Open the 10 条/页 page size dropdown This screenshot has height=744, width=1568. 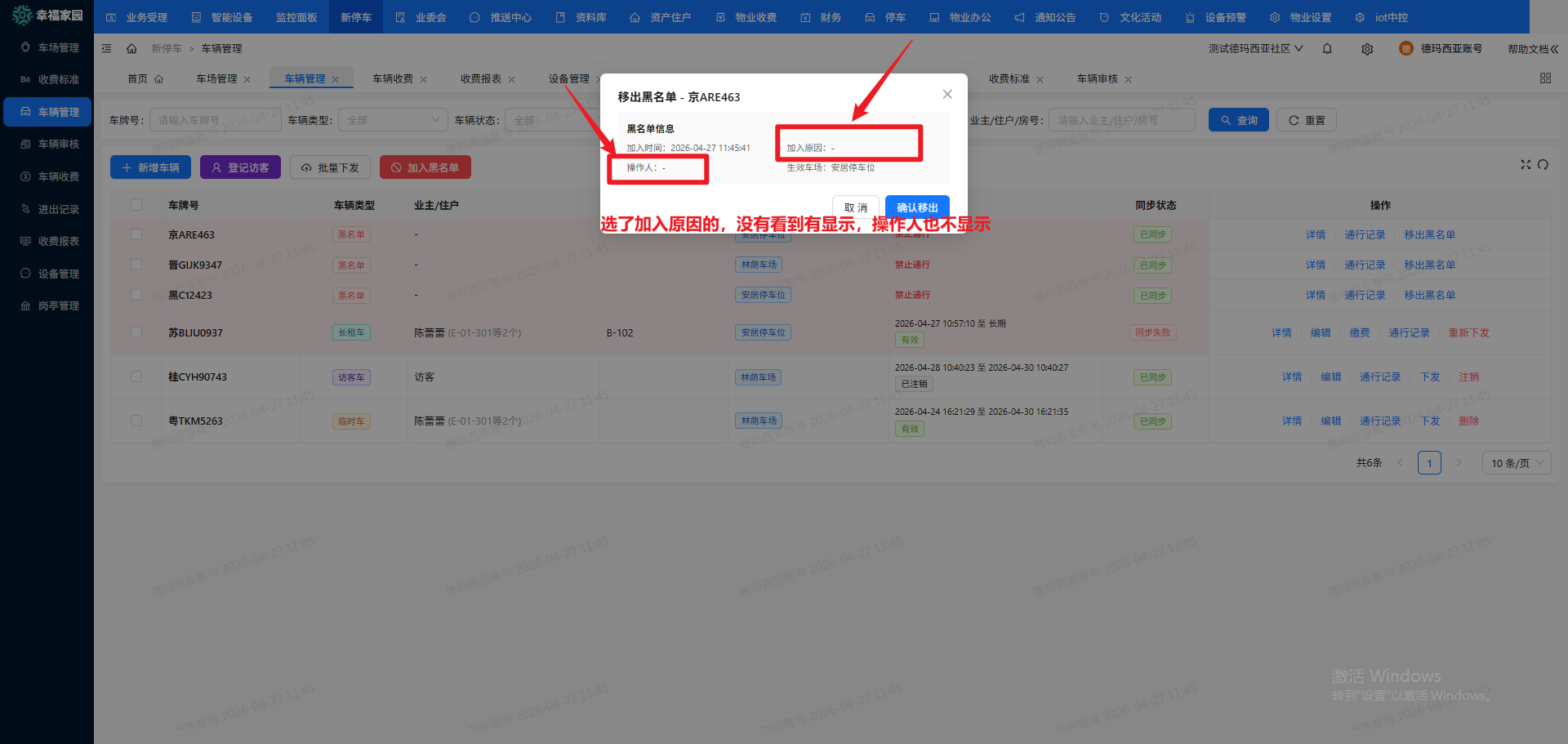(1517, 463)
